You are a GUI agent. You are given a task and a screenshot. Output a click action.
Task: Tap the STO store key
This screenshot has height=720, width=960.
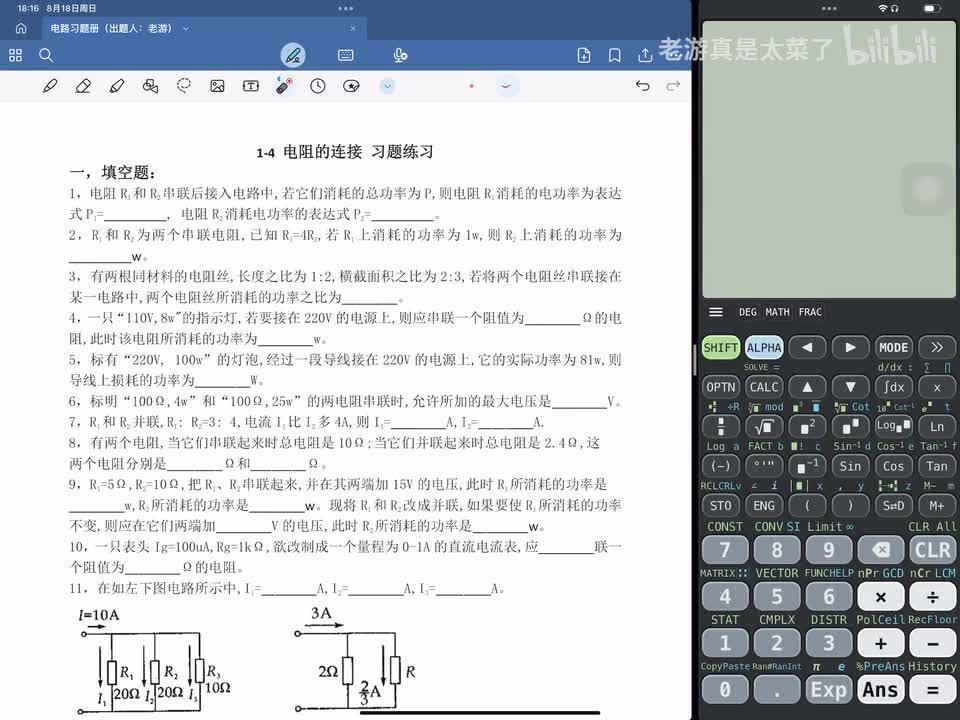(x=721, y=506)
